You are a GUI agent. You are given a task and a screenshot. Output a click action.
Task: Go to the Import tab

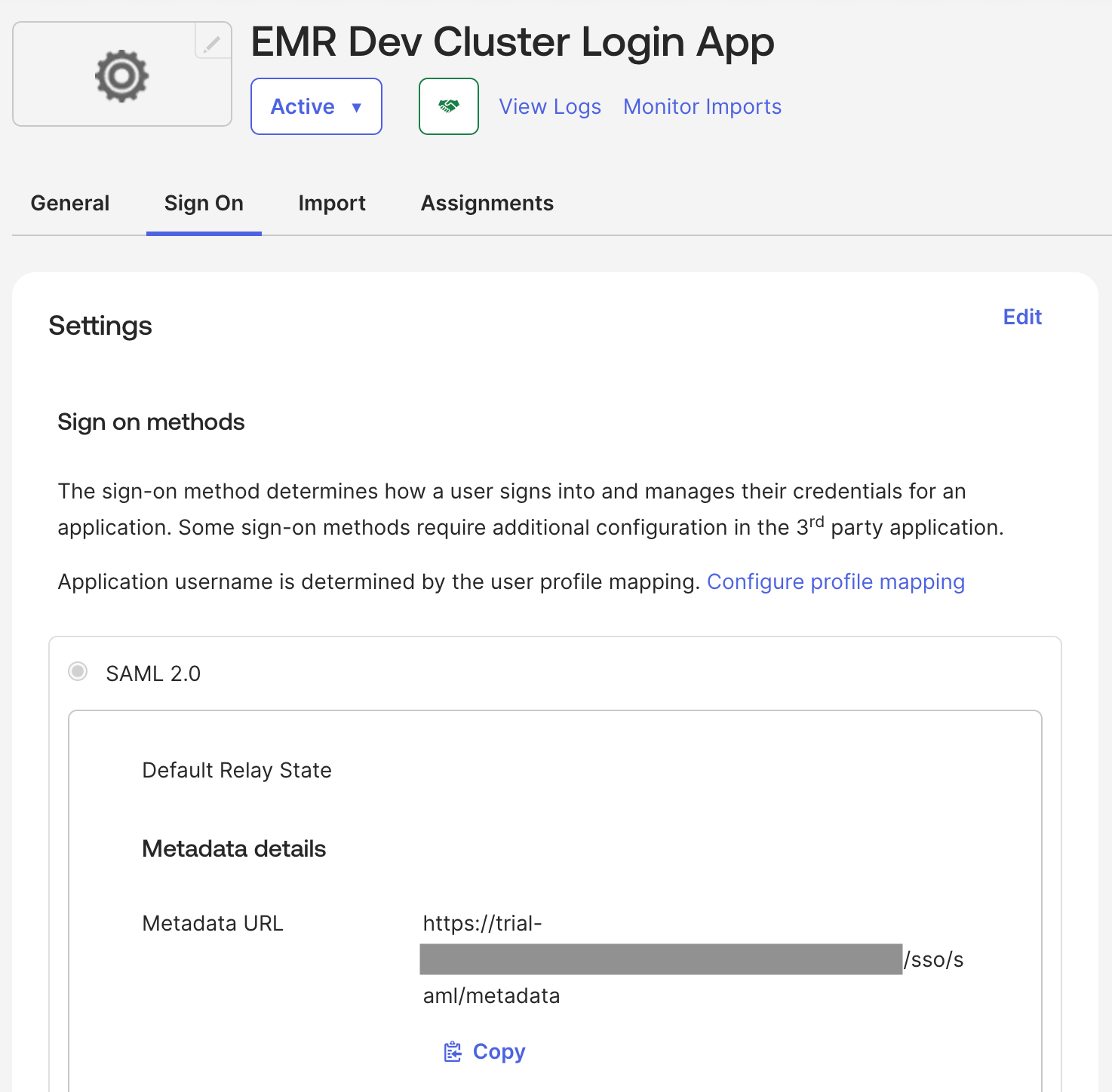coord(332,203)
